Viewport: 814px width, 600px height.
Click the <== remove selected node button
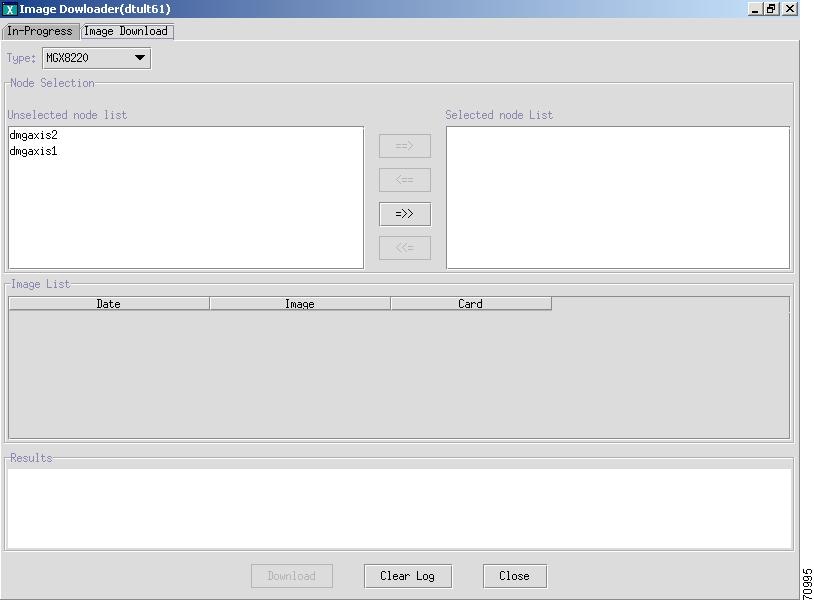(405, 180)
